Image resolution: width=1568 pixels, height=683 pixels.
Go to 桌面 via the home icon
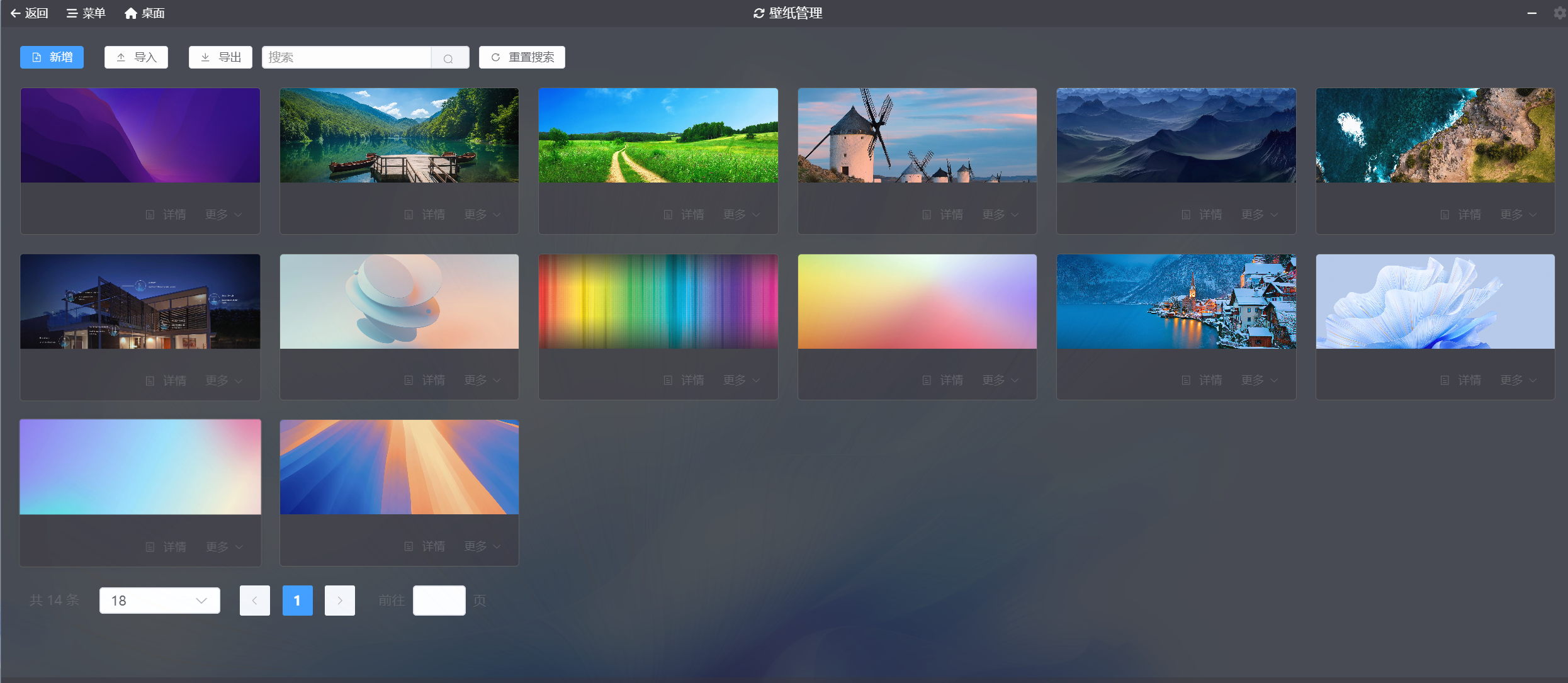(144, 13)
